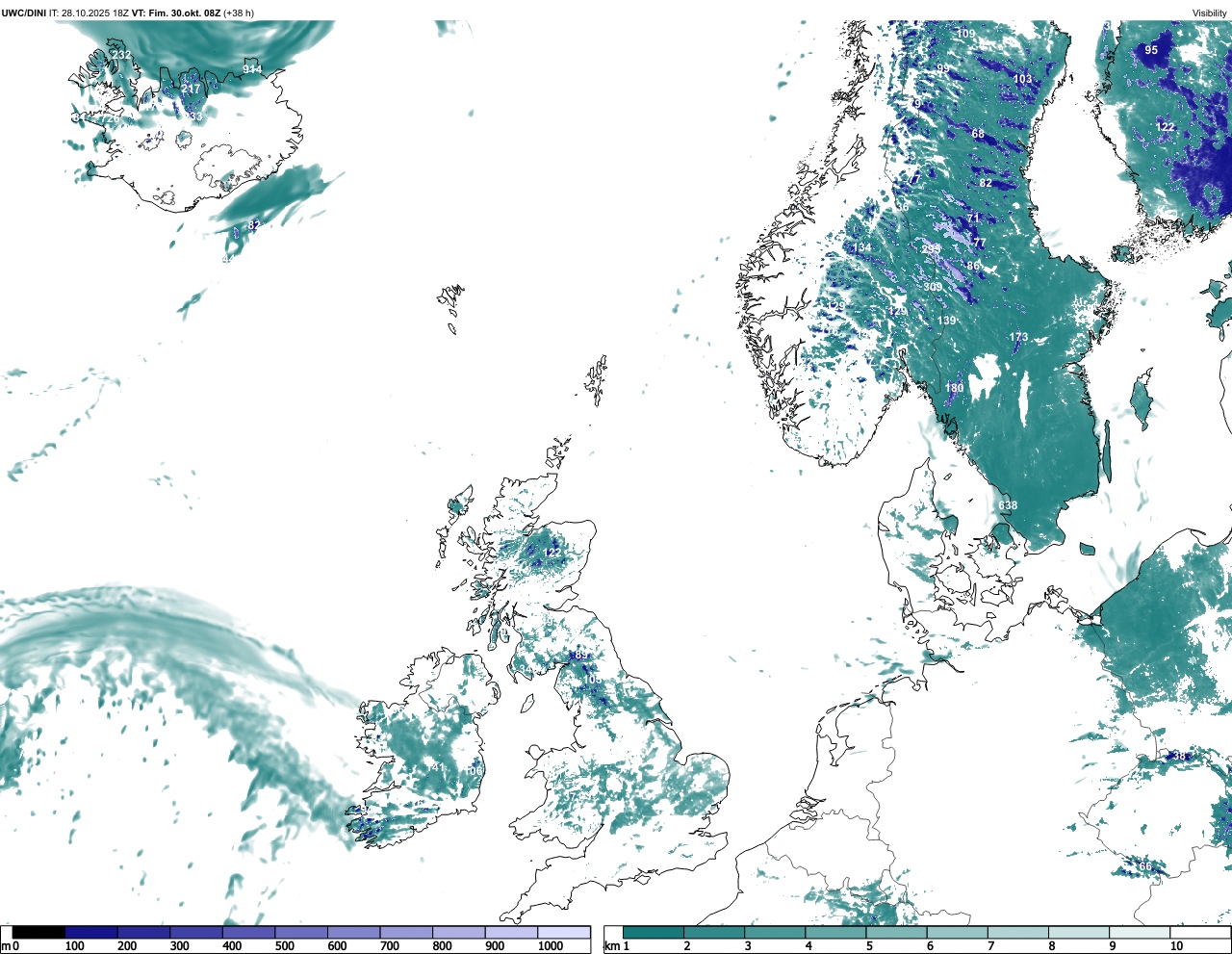
Task: Click the '38' value over Poland
Action: [1179, 756]
